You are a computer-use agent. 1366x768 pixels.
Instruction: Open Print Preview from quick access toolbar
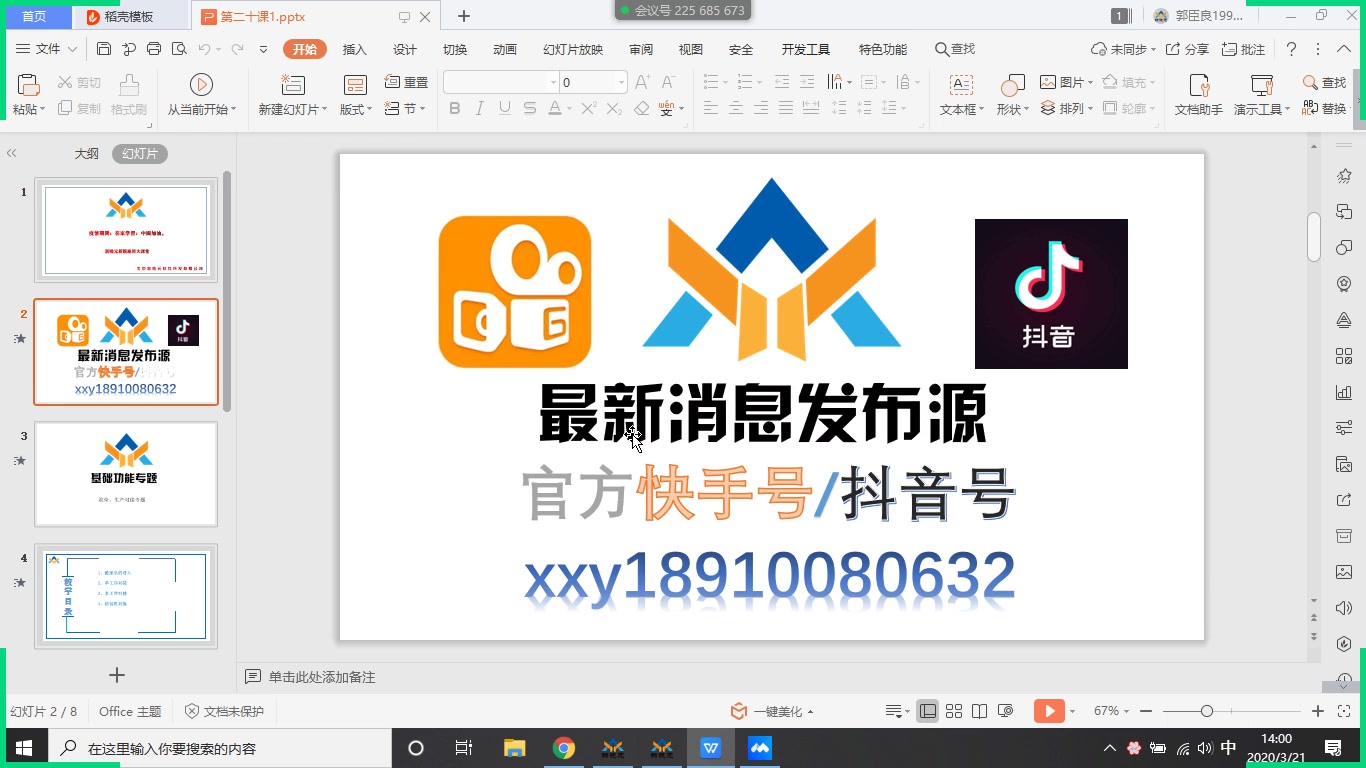point(179,49)
